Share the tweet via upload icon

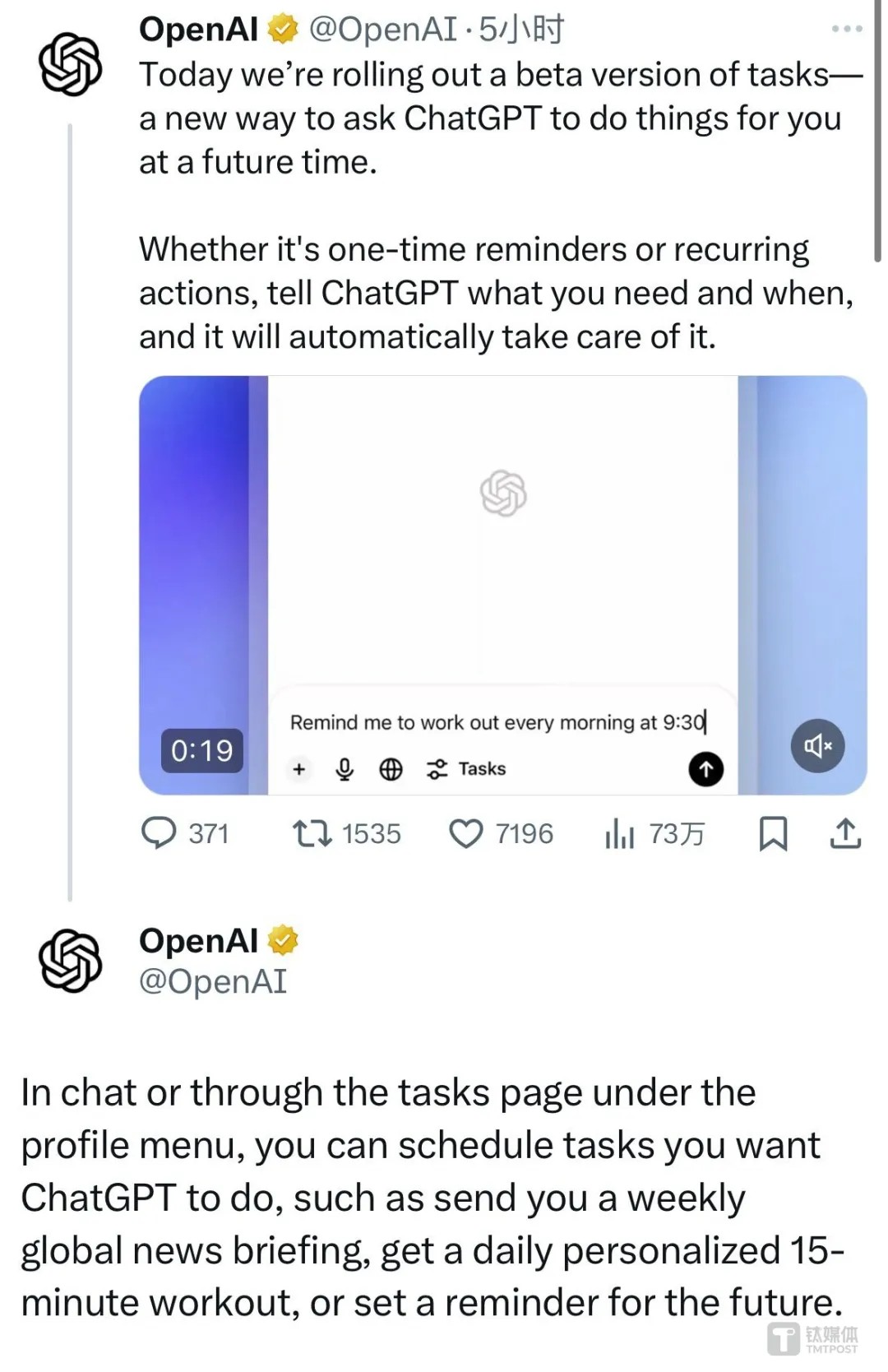845,833
